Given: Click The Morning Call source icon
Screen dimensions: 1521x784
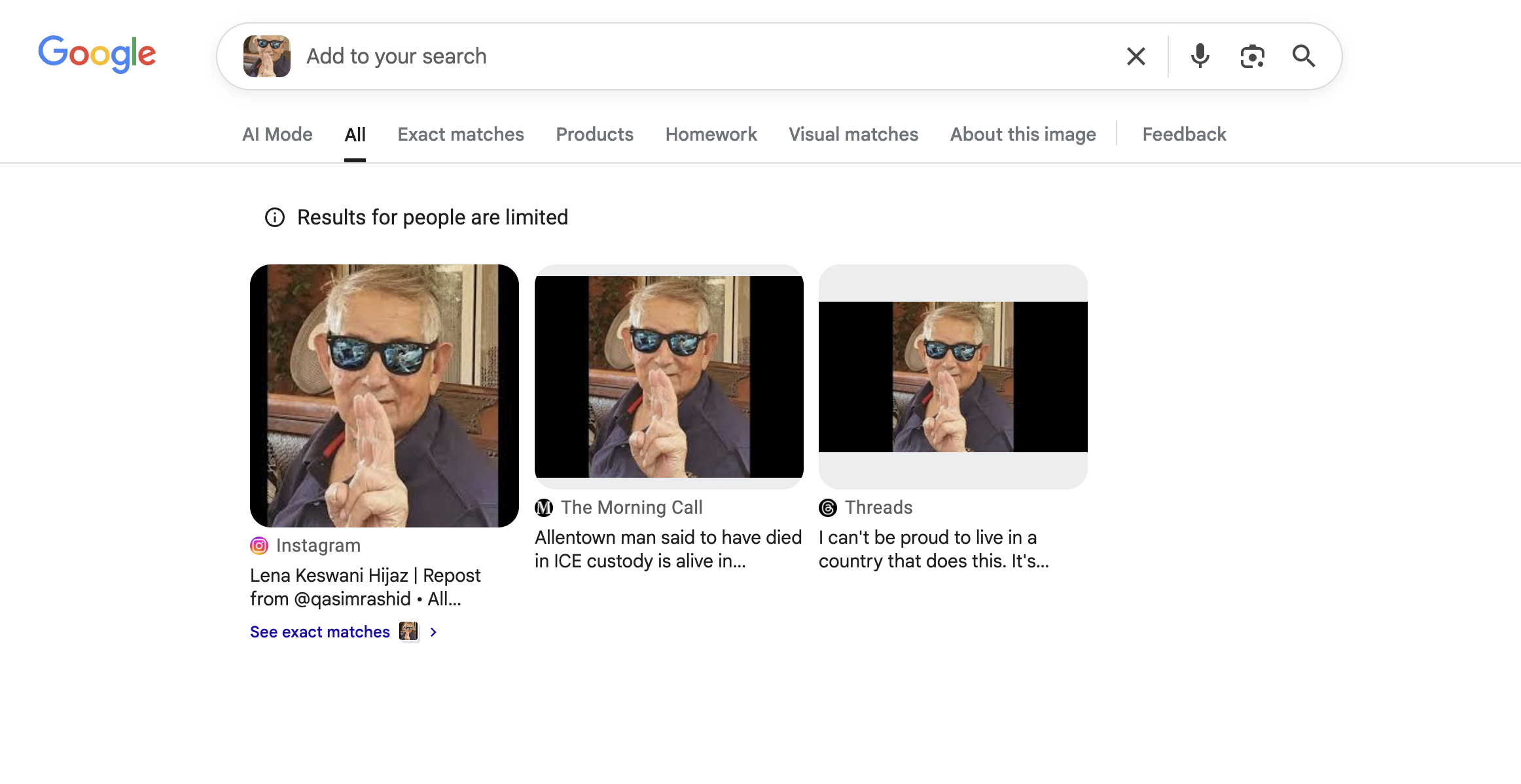Looking at the screenshot, I should (544, 507).
